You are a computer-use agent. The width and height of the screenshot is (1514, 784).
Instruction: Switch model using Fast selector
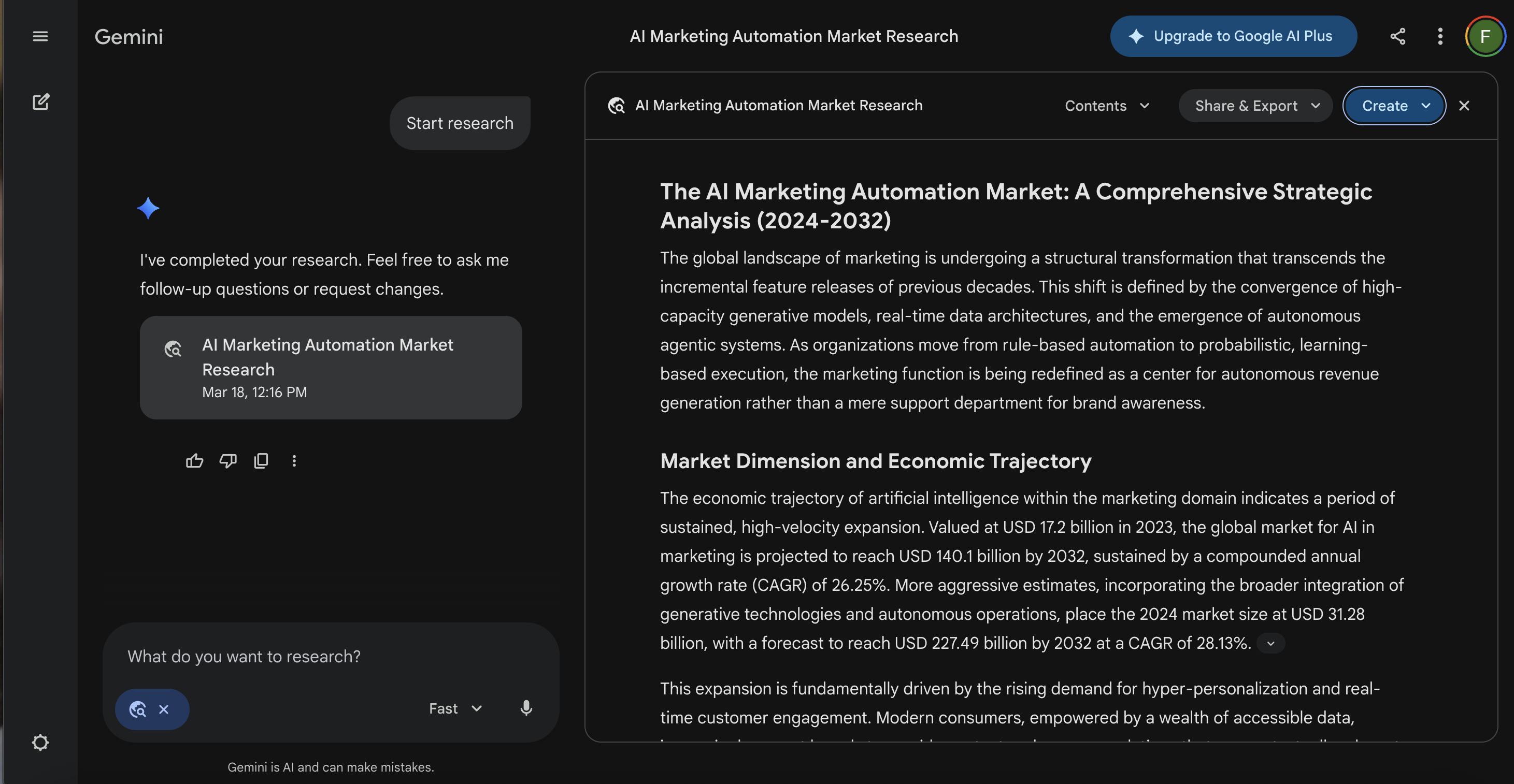455,709
